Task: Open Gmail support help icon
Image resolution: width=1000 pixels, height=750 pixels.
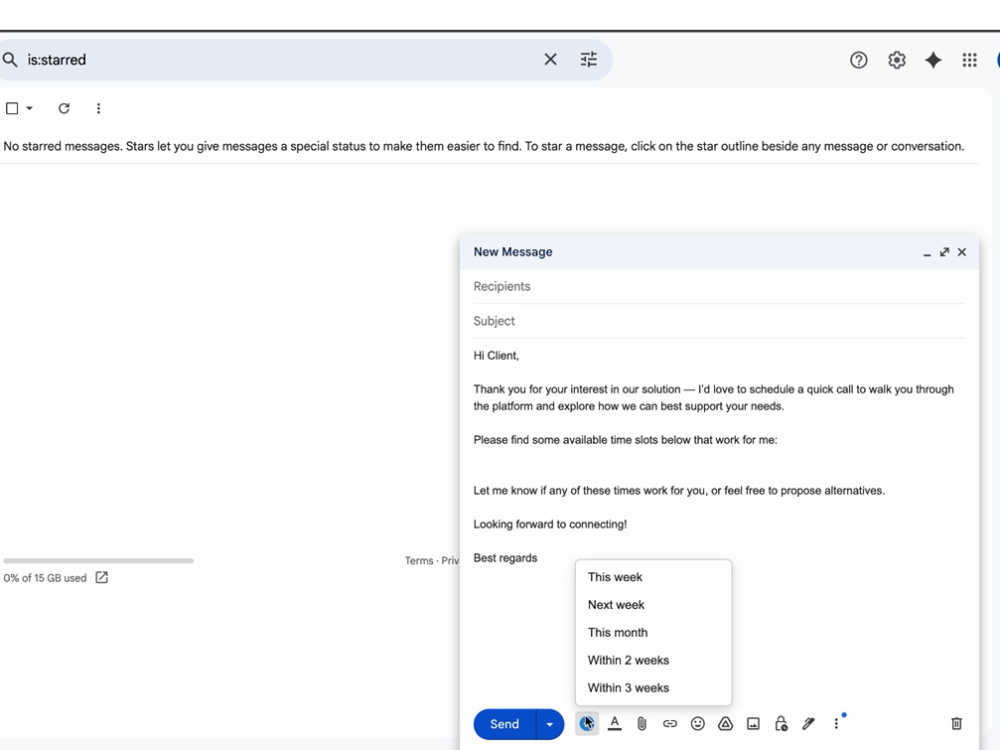Action: coord(858,60)
